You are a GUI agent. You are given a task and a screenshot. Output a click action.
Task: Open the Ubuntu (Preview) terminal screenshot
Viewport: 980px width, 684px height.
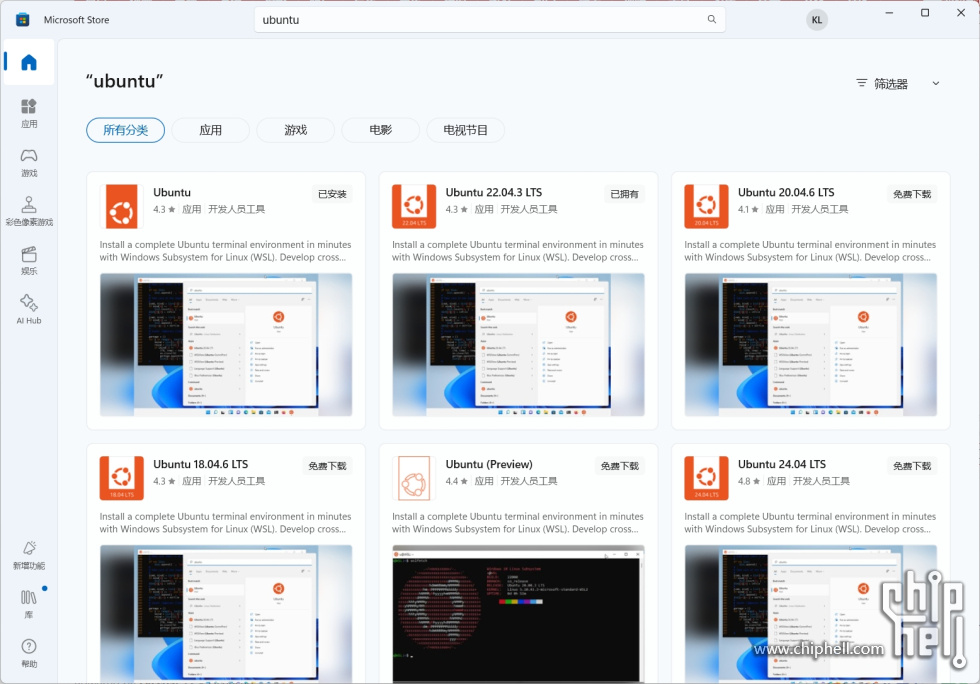click(518, 613)
